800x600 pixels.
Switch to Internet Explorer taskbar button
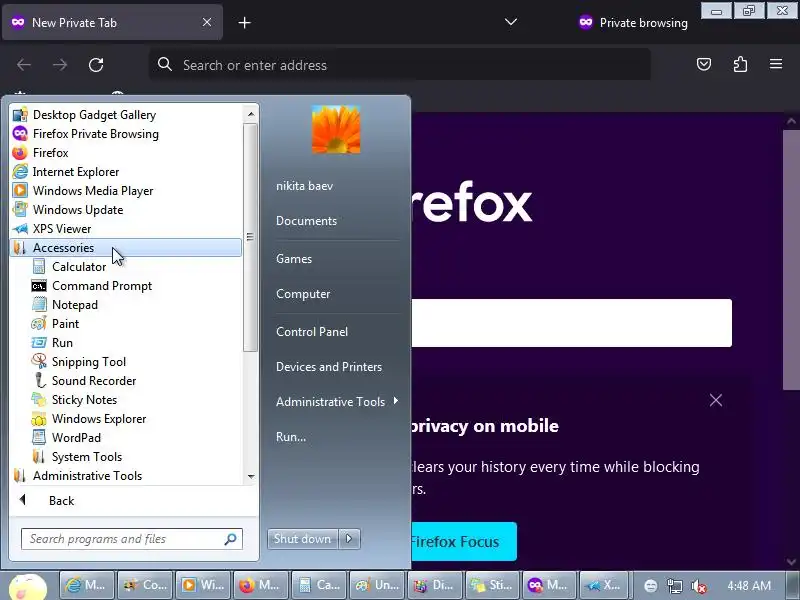[88, 585]
